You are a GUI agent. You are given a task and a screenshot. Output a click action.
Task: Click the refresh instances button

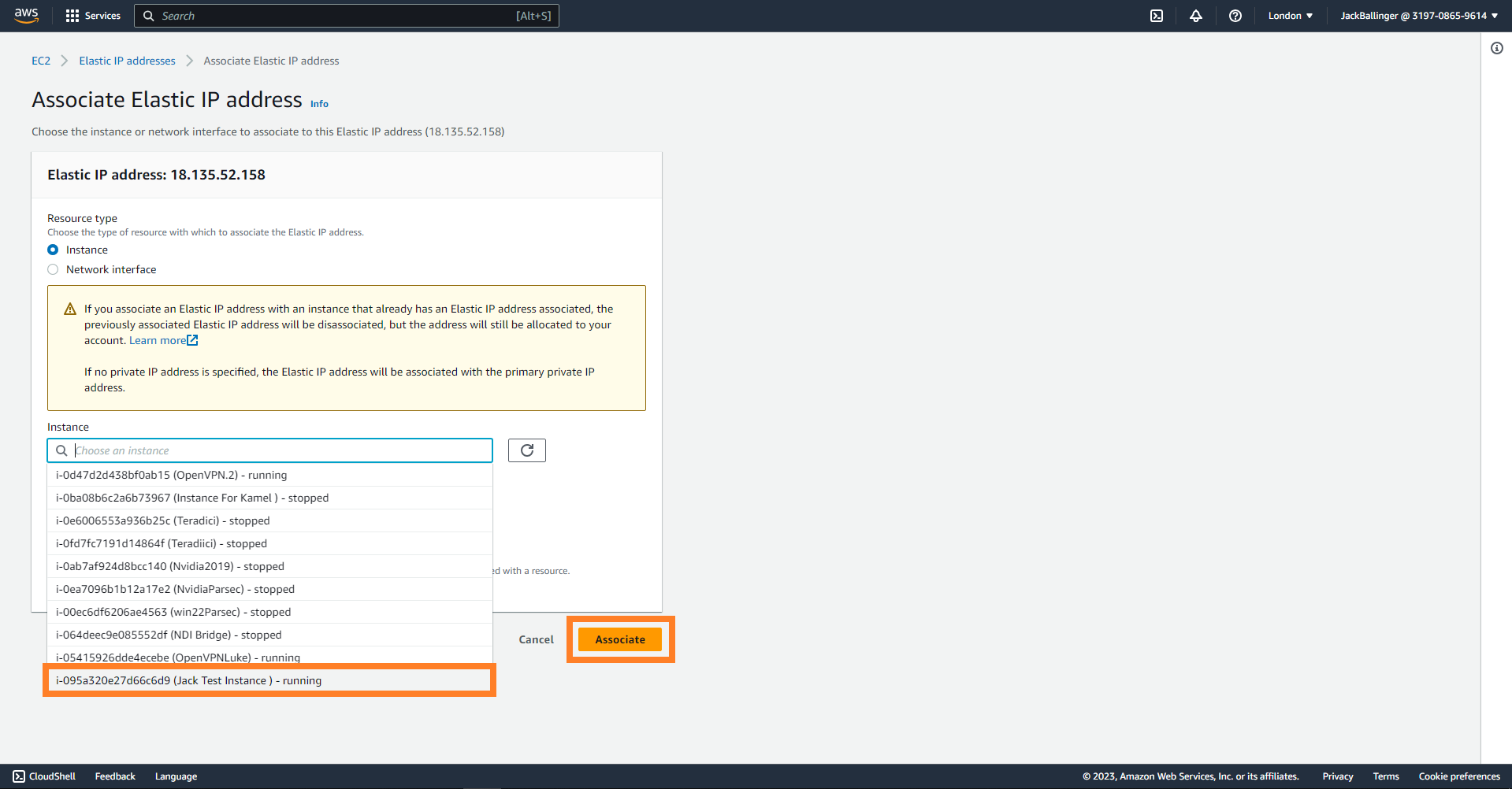click(x=526, y=450)
